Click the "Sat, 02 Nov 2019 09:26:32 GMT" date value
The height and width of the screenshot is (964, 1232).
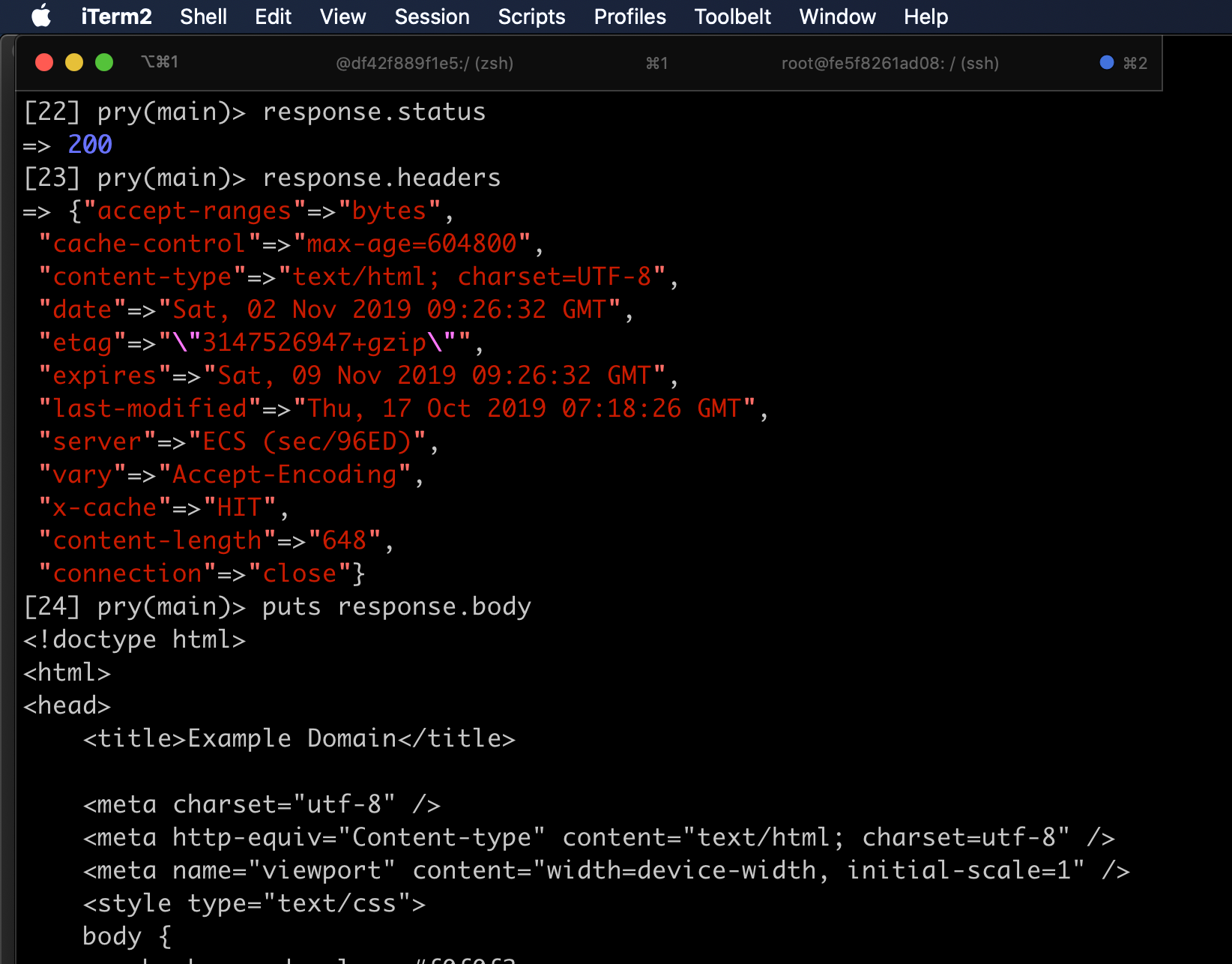point(390,310)
